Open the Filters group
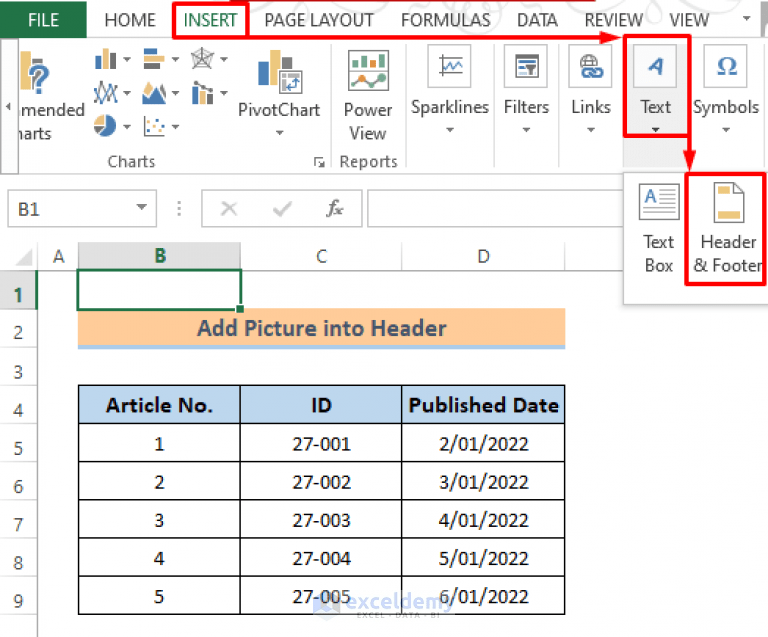The image size is (768, 637). click(526, 88)
